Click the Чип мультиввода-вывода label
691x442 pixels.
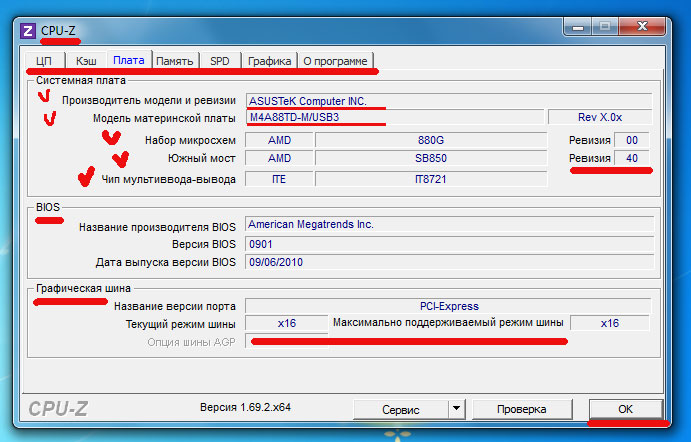coord(168,179)
